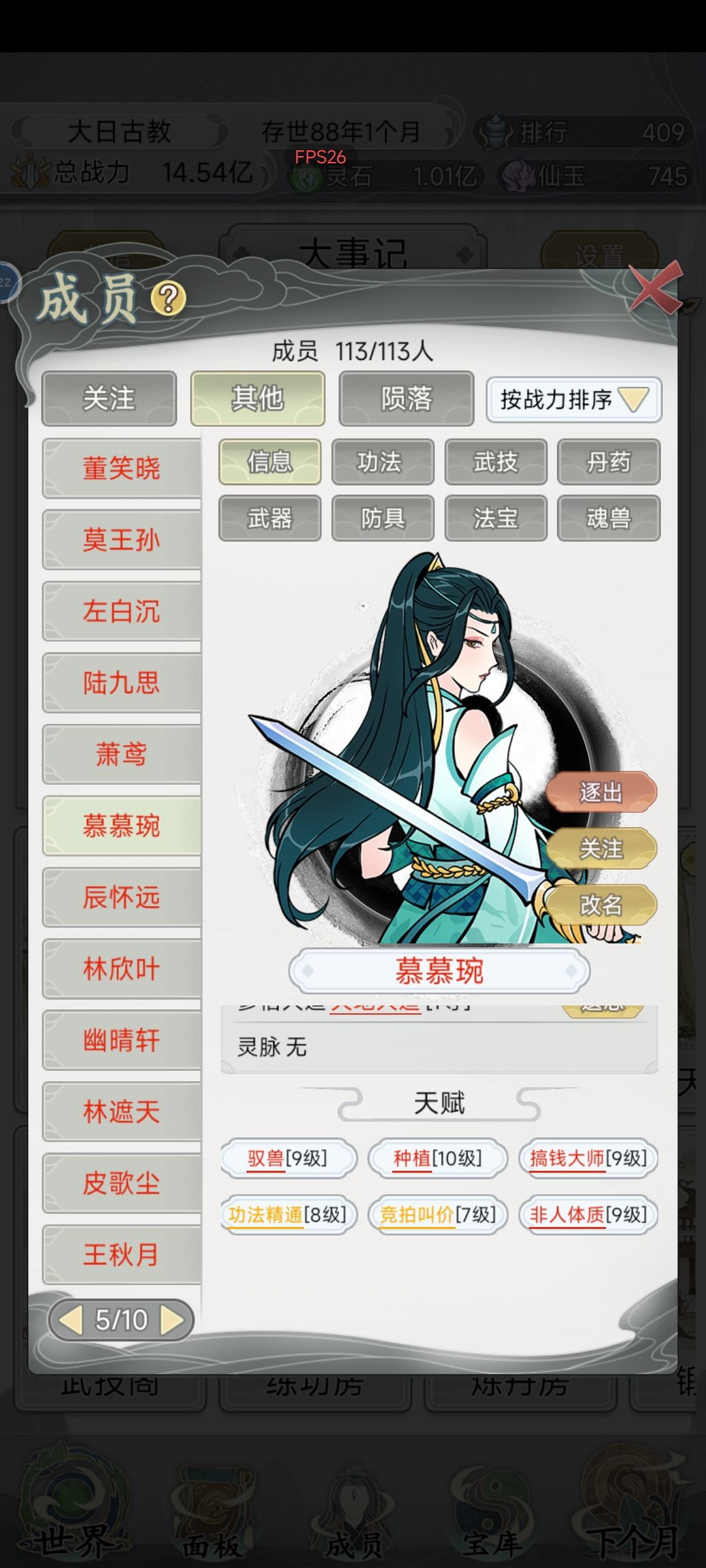Open the 魂兽 info section
The height and width of the screenshot is (1568, 706).
coord(609,518)
